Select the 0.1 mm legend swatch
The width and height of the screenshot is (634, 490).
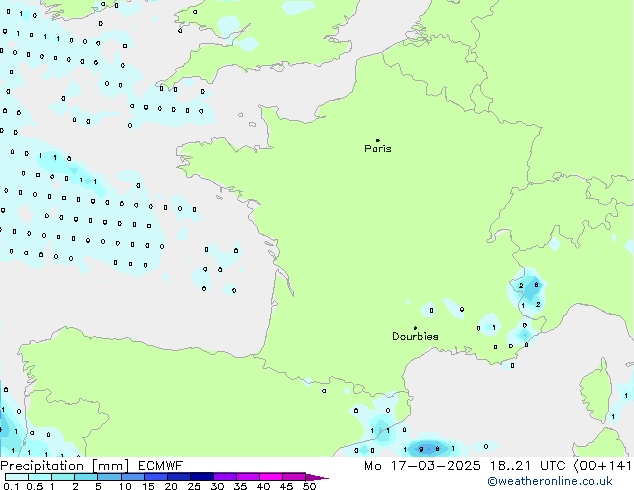12,477
